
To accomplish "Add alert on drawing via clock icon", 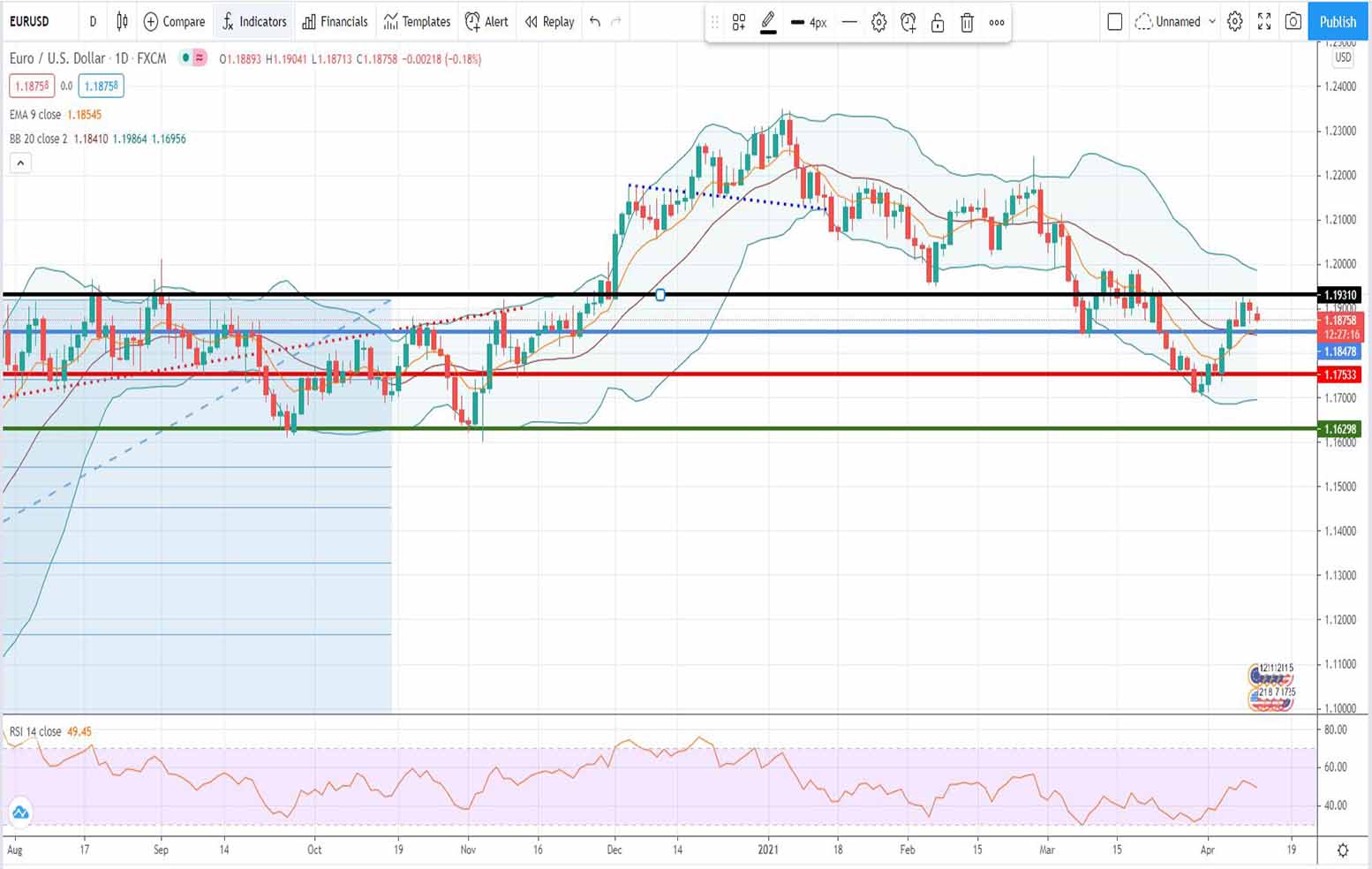I will (x=908, y=23).
